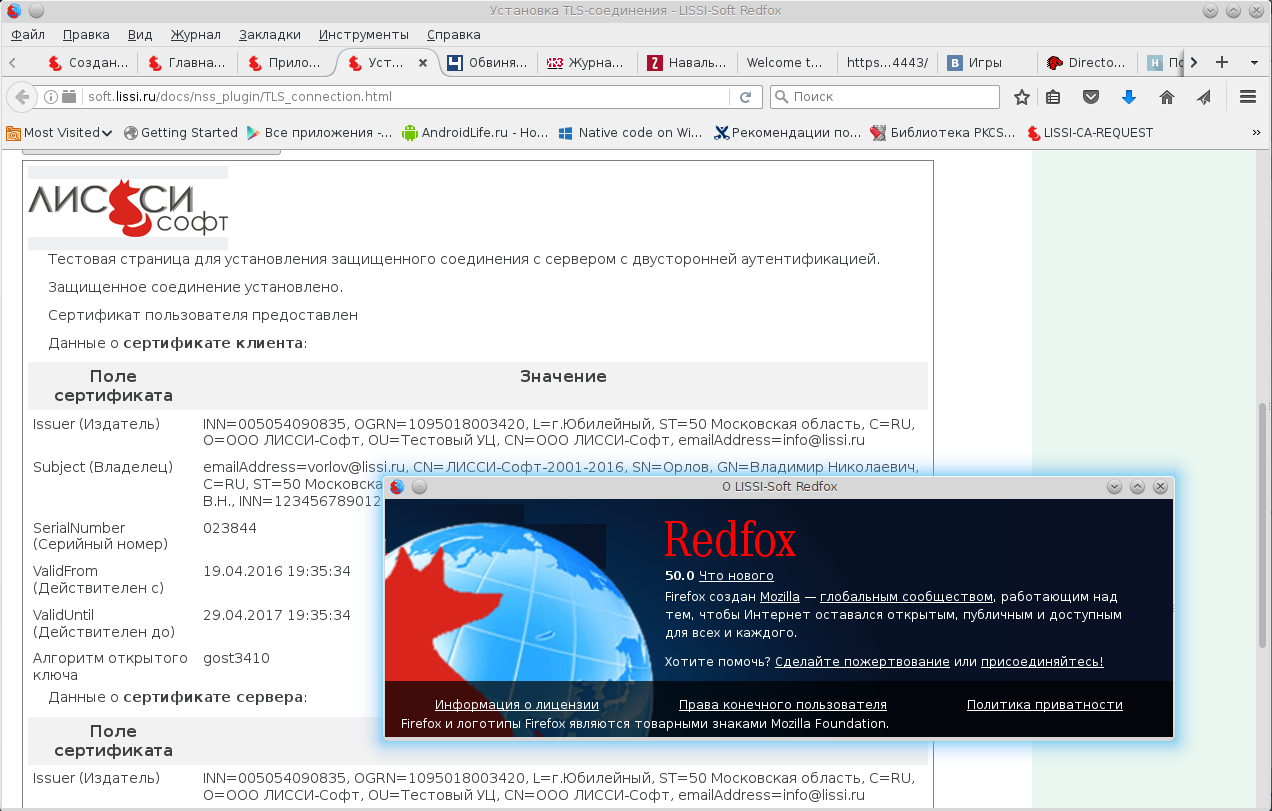The image size is (1272, 811).
Task: Switch to the 'Главна...' tab
Action: click(x=187, y=62)
